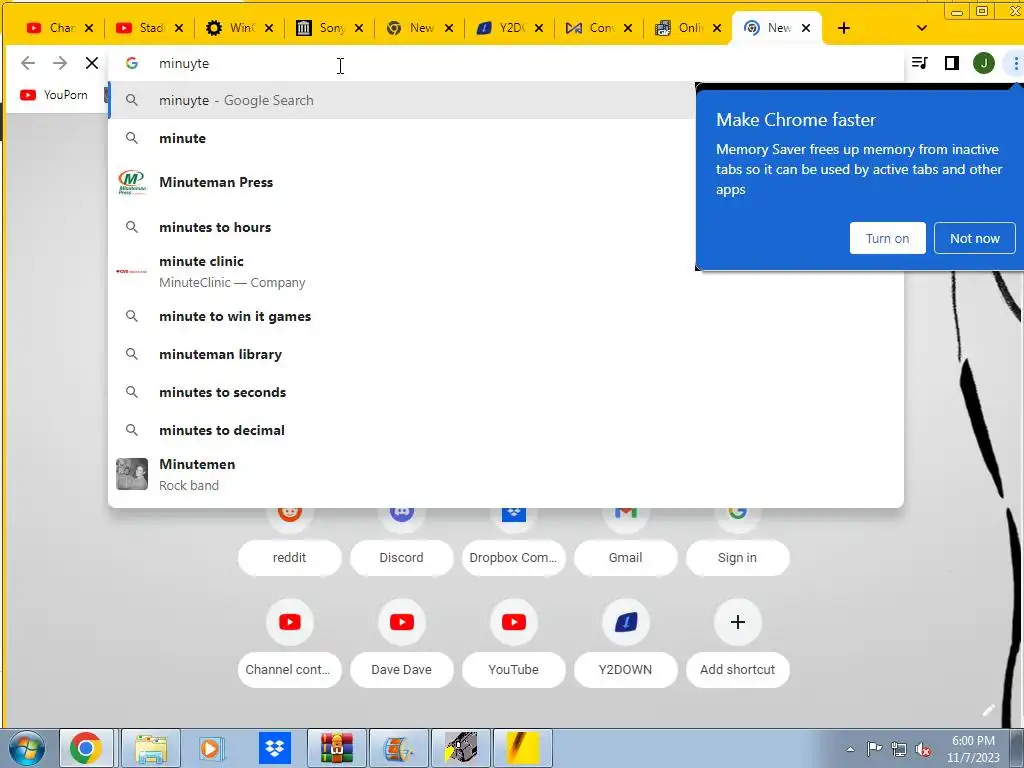The width and height of the screenshot is (1024, 768).
Task: Show hidden tray icons arrow
Action: coord(850,749)
